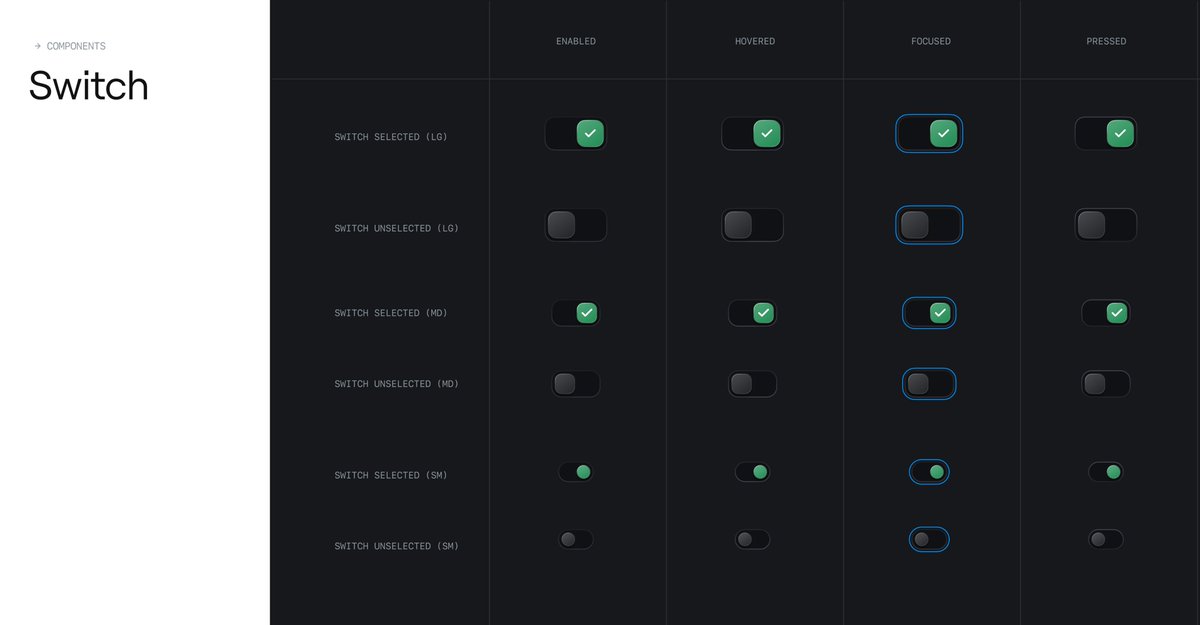Click the SWITCH UNSELECTED (SM) row label

tap(397, 546)
